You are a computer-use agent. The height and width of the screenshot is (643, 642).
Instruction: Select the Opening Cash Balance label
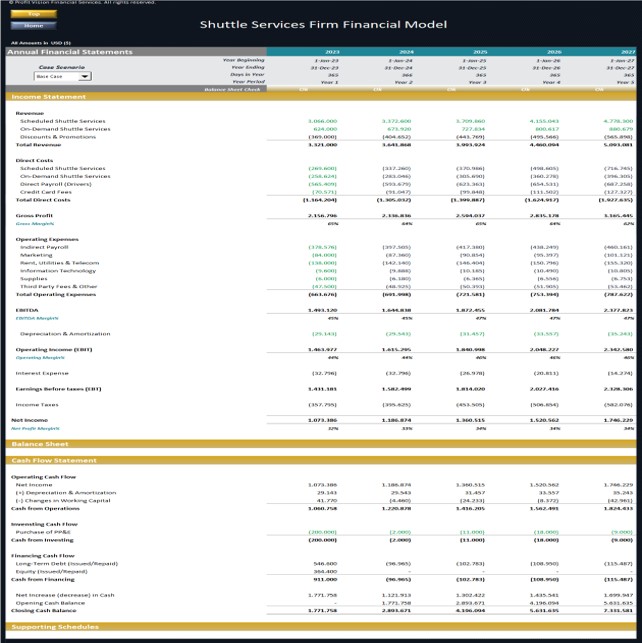click(50, 603)
